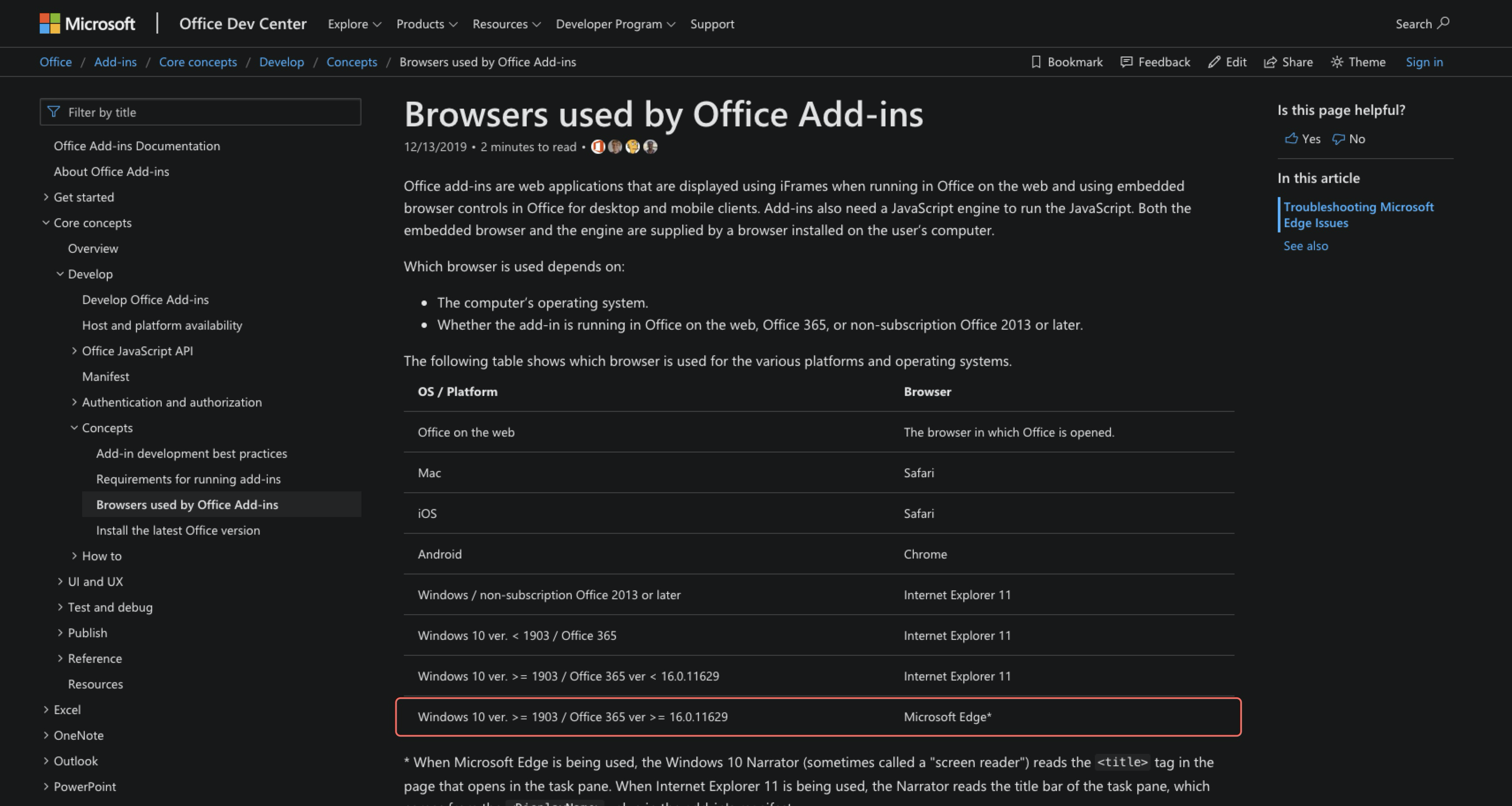Open Troubleshooting Microsoft Edge Issues link
This screenshot has width=1512, height=806.
coord(1359,215)
